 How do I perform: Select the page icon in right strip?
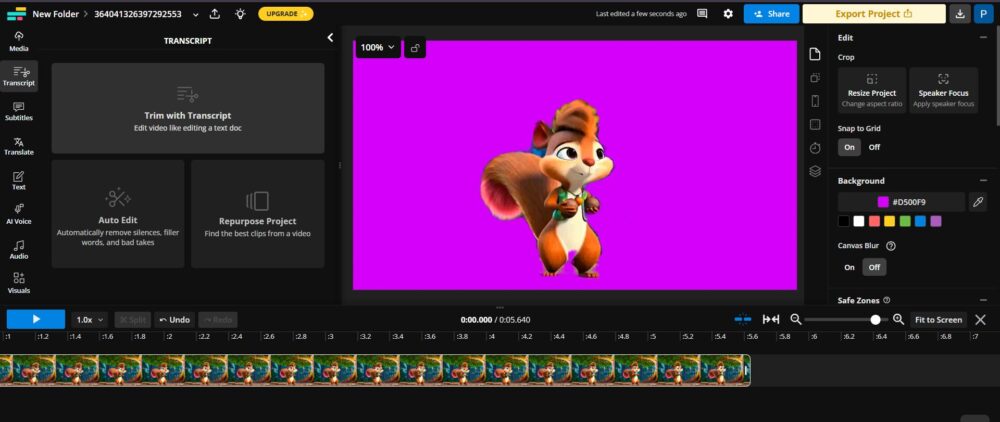(x=814, y=54)
